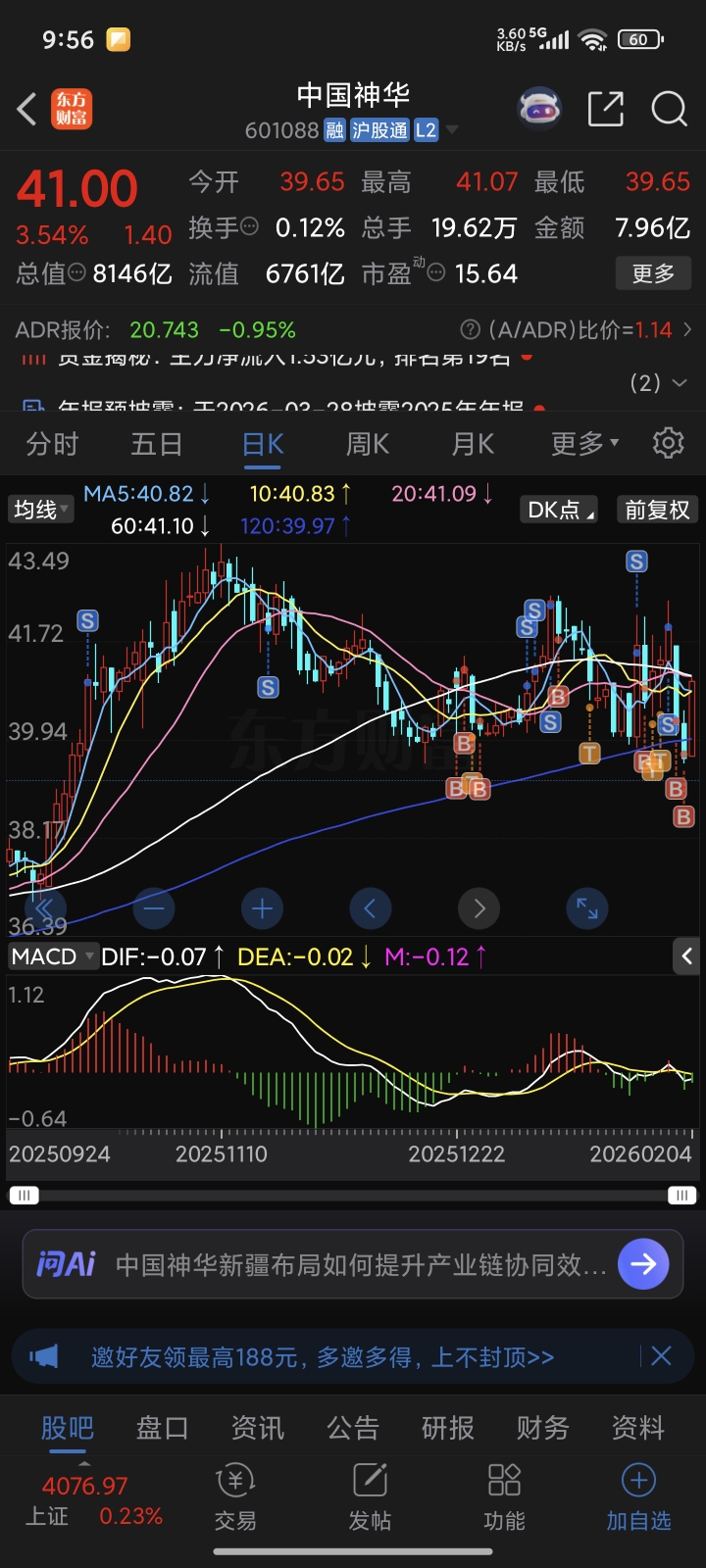
Task: Jump to earliest with double-left arrow
Action: tap(45, 908)
